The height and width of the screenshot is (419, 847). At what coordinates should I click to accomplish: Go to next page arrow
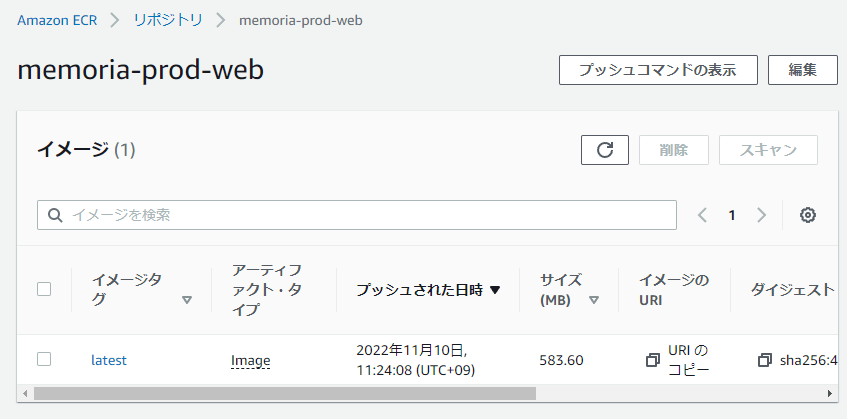[x=762, y=215]
